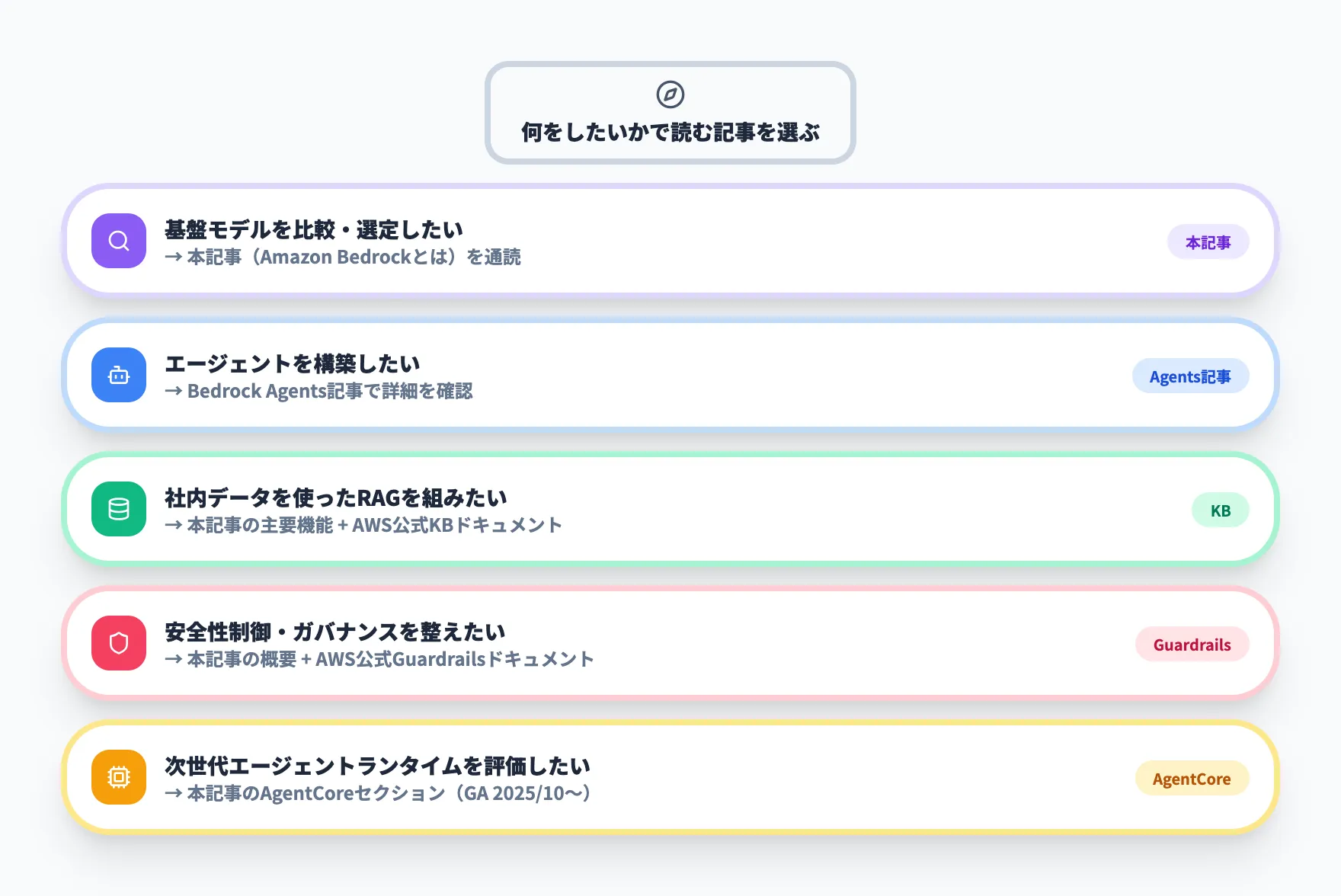The height and width of the screenshot is (896, 1341).
Task: Click the text 本記事の概要 + AWS公式Guardrailsドキュメント
Action: [x=390, y=660]
